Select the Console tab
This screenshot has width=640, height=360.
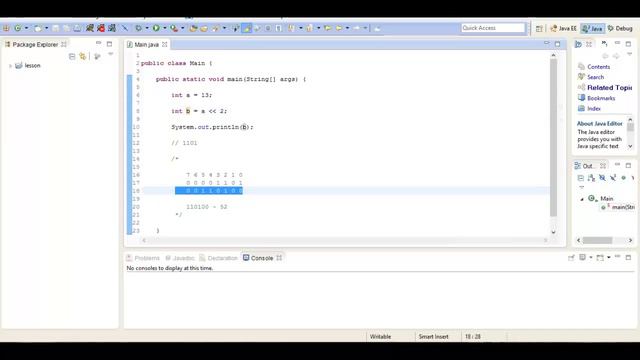[x=258, y=258]
